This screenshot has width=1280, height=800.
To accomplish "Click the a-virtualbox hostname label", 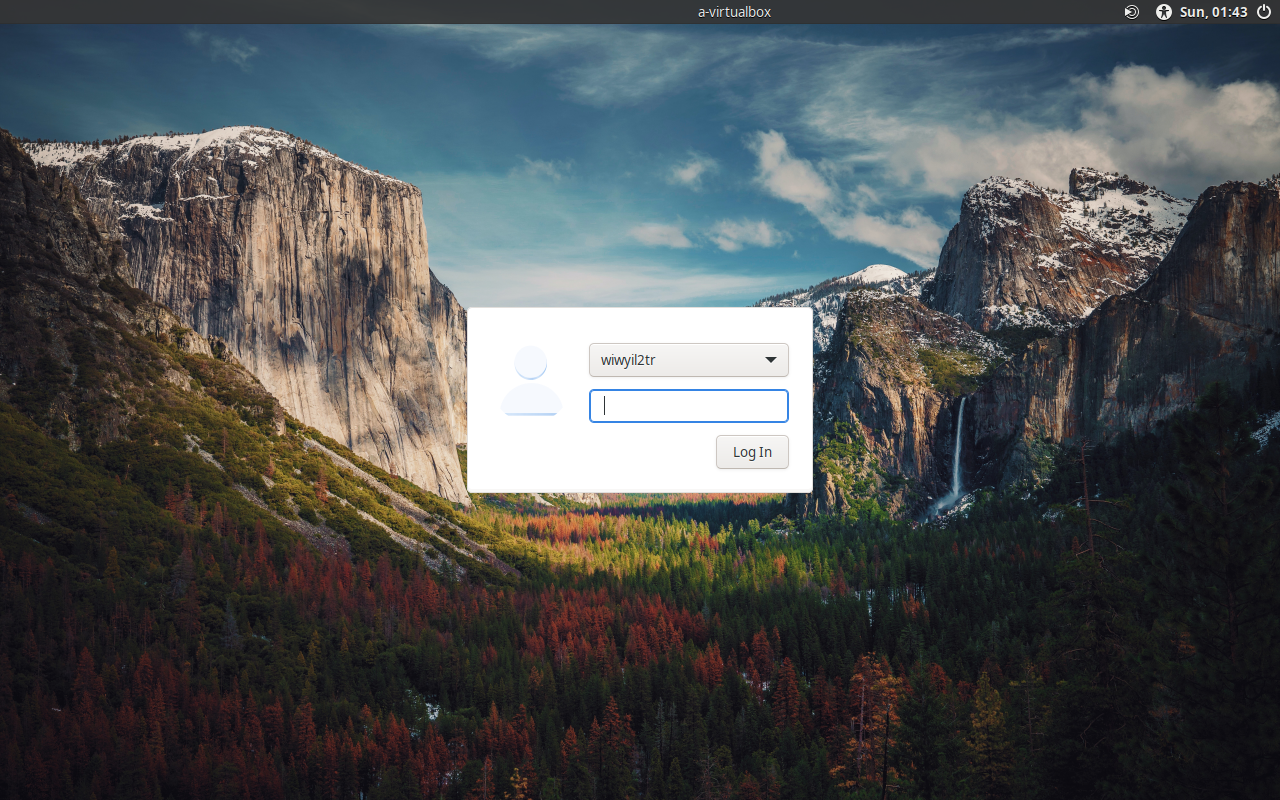I will pyautogui.click(x=734, y=12).
